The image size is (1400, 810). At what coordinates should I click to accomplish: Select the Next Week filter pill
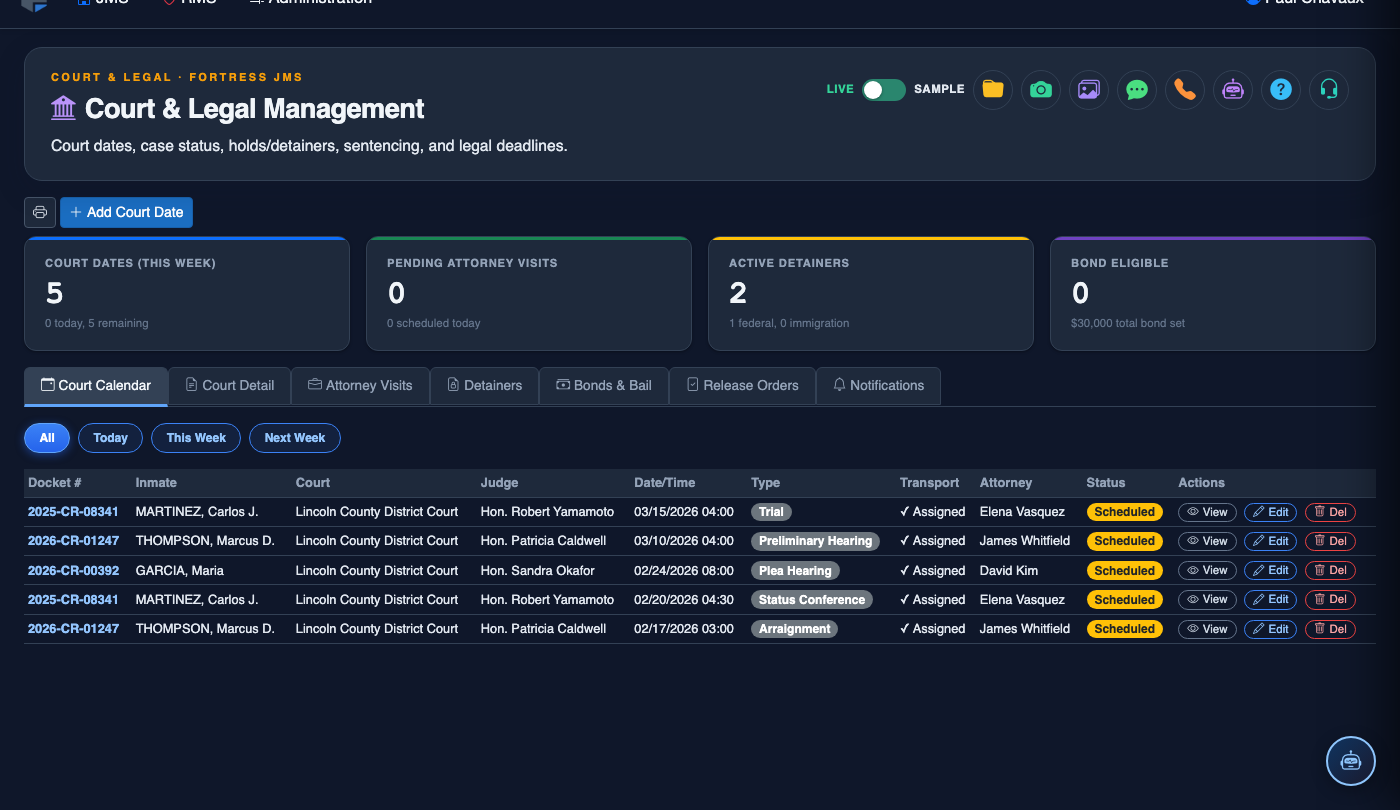(x=295, y=438)
